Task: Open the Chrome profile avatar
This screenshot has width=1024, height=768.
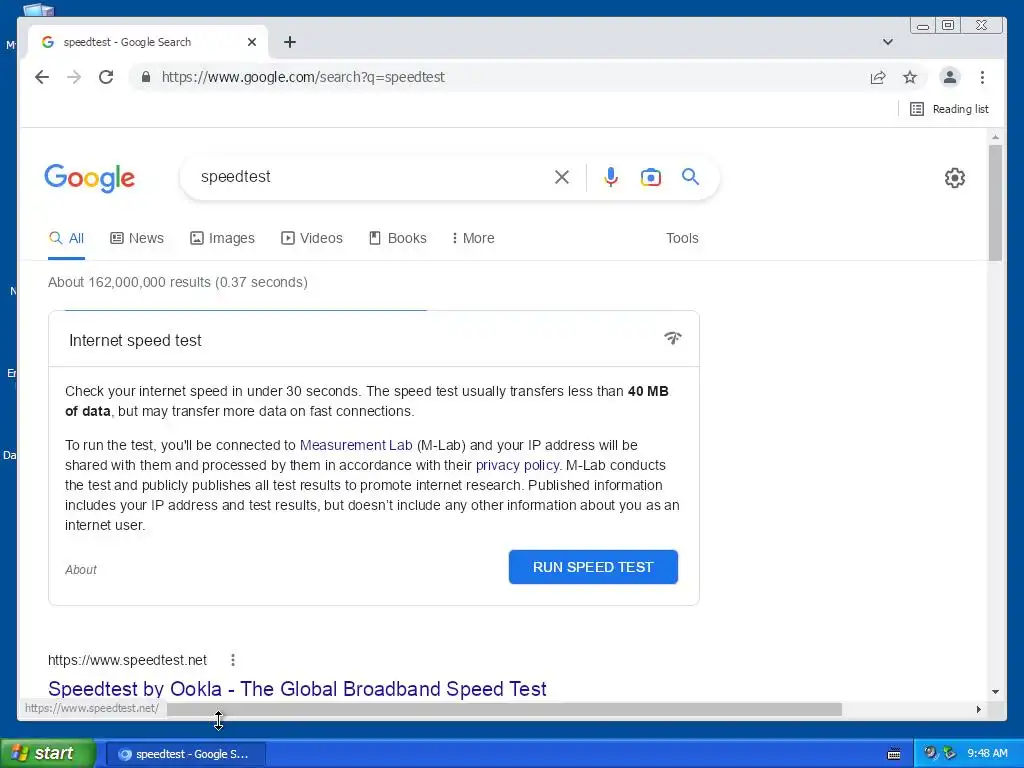Action: pyautogui.click(x=950, y=77)
